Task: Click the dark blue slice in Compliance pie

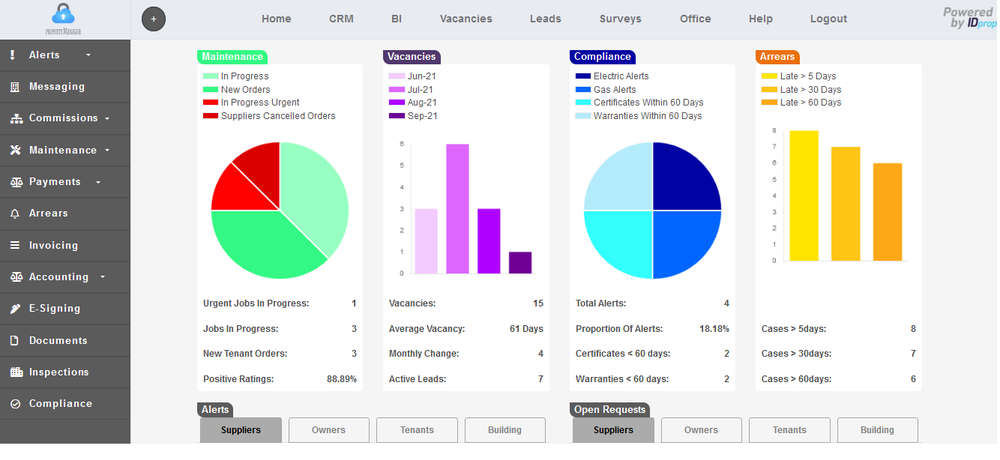Action: coord(686,177)
